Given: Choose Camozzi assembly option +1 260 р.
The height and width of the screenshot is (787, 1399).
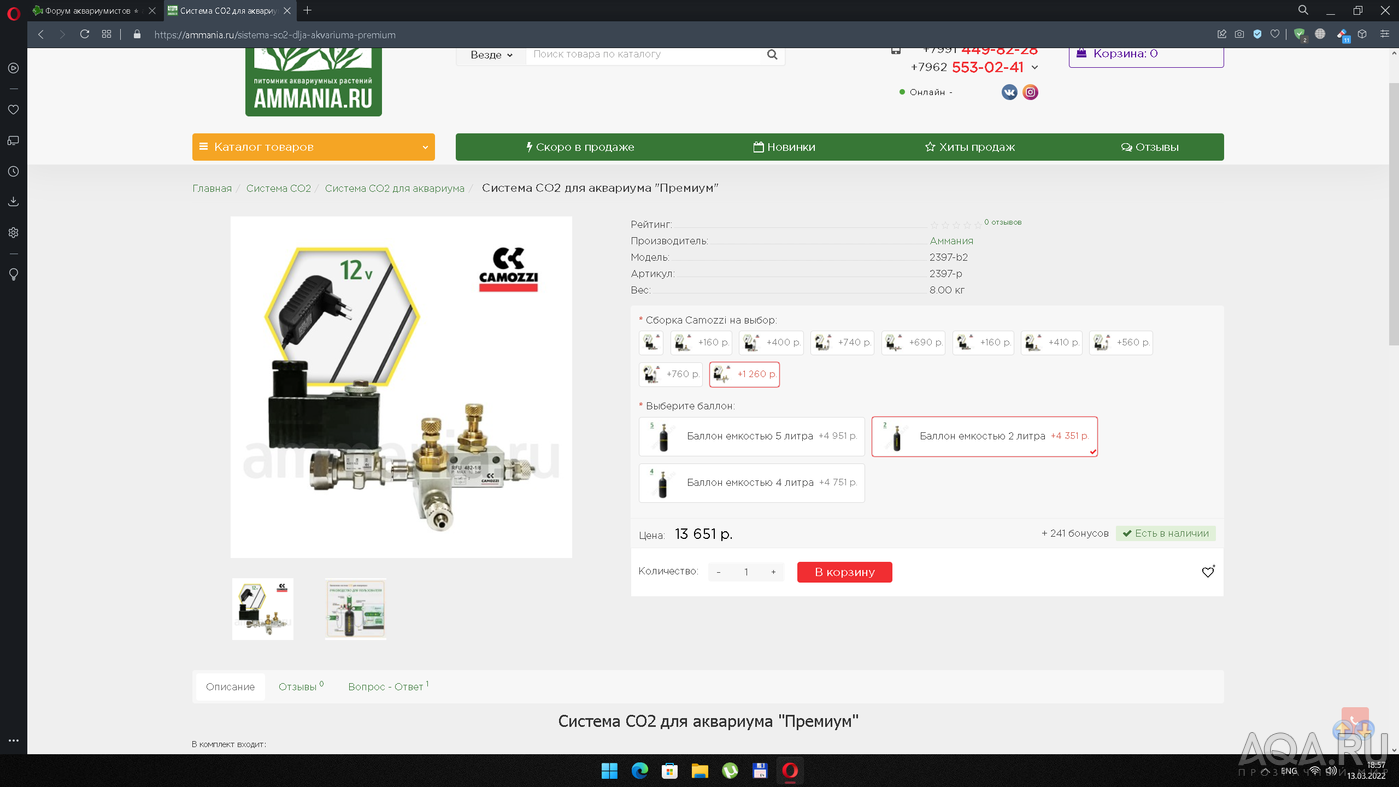Looking at the screenshot, I should tap(744, 374).
